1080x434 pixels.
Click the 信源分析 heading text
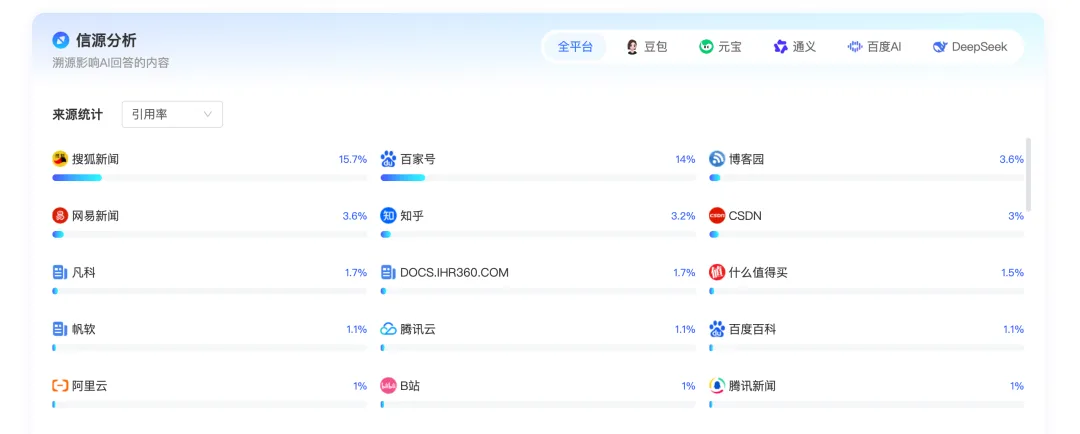click(x=106, y=41)
